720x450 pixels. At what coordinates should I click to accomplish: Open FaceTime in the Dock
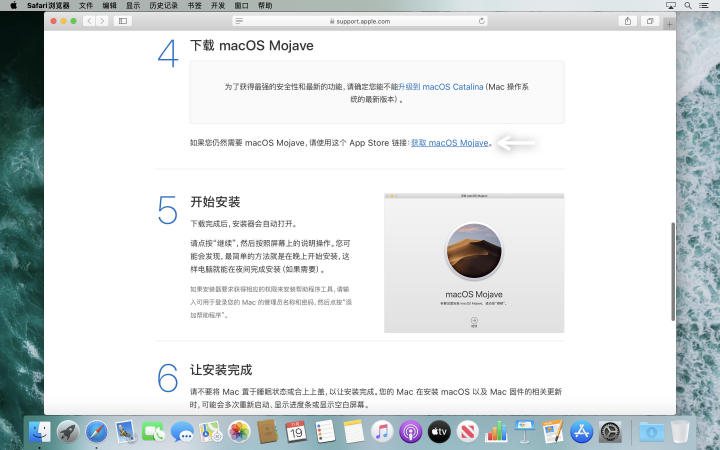pyautogui.click(x=153, y=432)
